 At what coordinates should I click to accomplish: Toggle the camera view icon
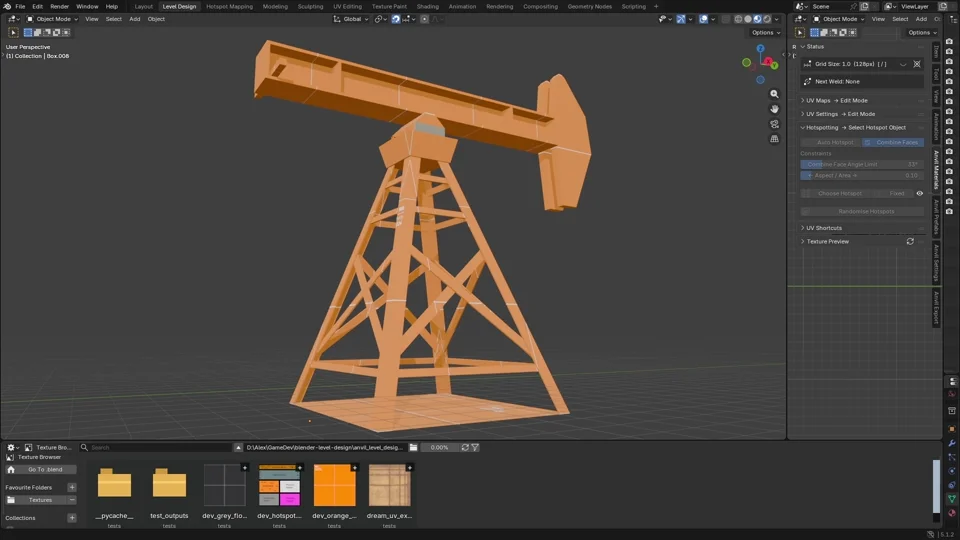774,124
